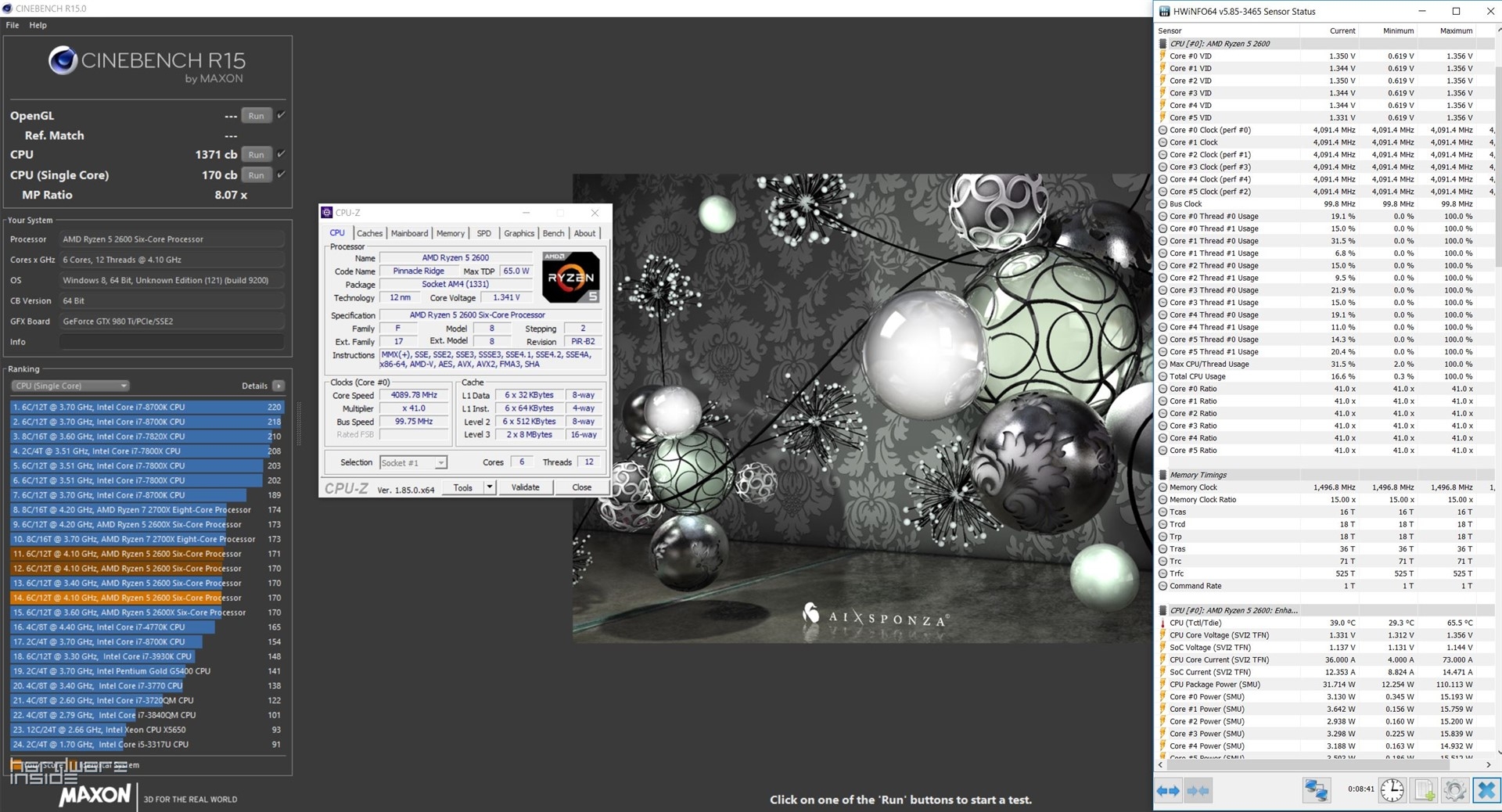Open the File menu in Cinebench
Image resolution: width=1502 pixels, height=812 pixels.
pyautogui.click(x=13, y=25)
